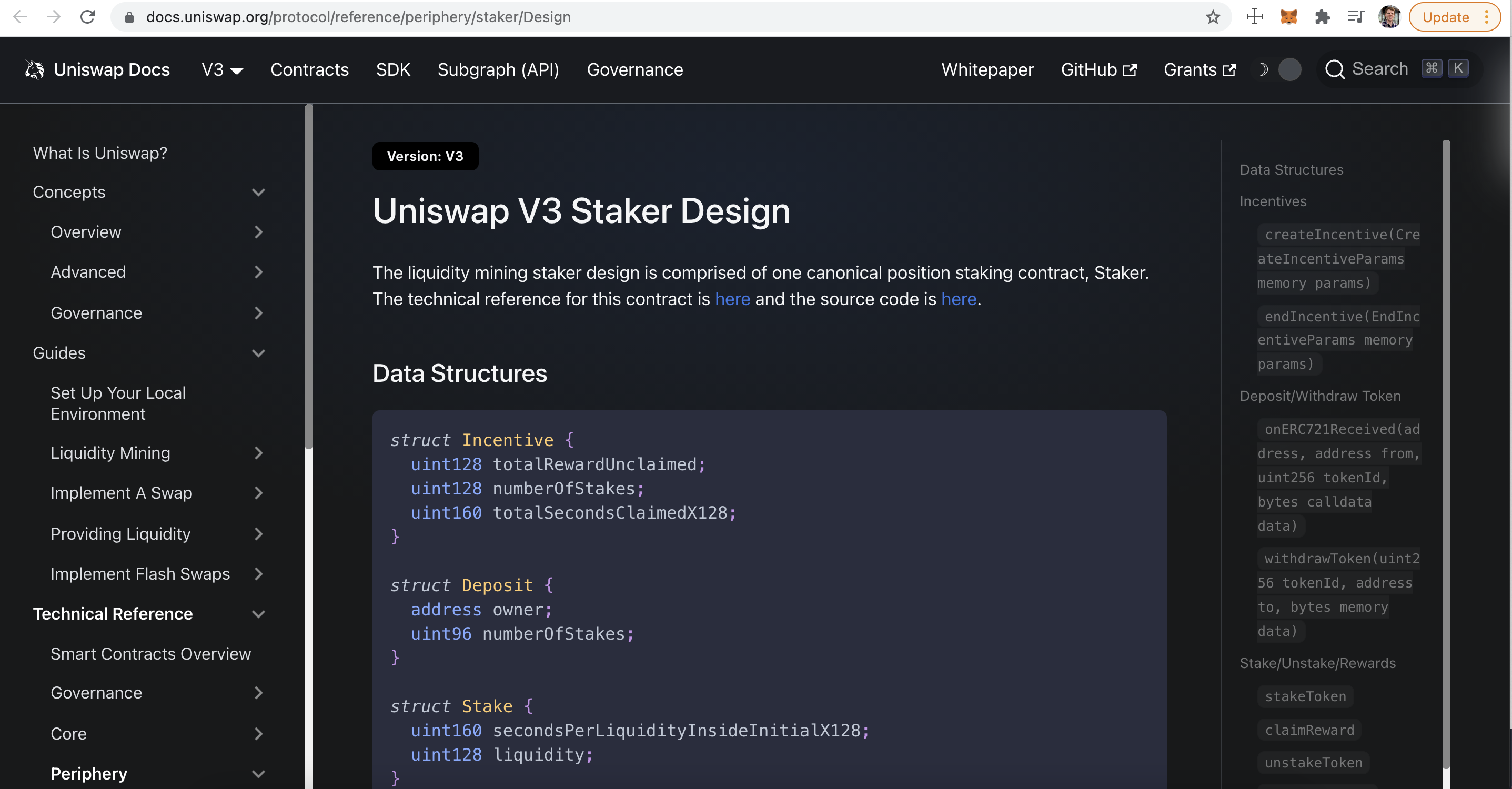Viewport: 1512px width, 789px height.
Task: Open the MetaMask fox extension
Action: [1288, 17]
